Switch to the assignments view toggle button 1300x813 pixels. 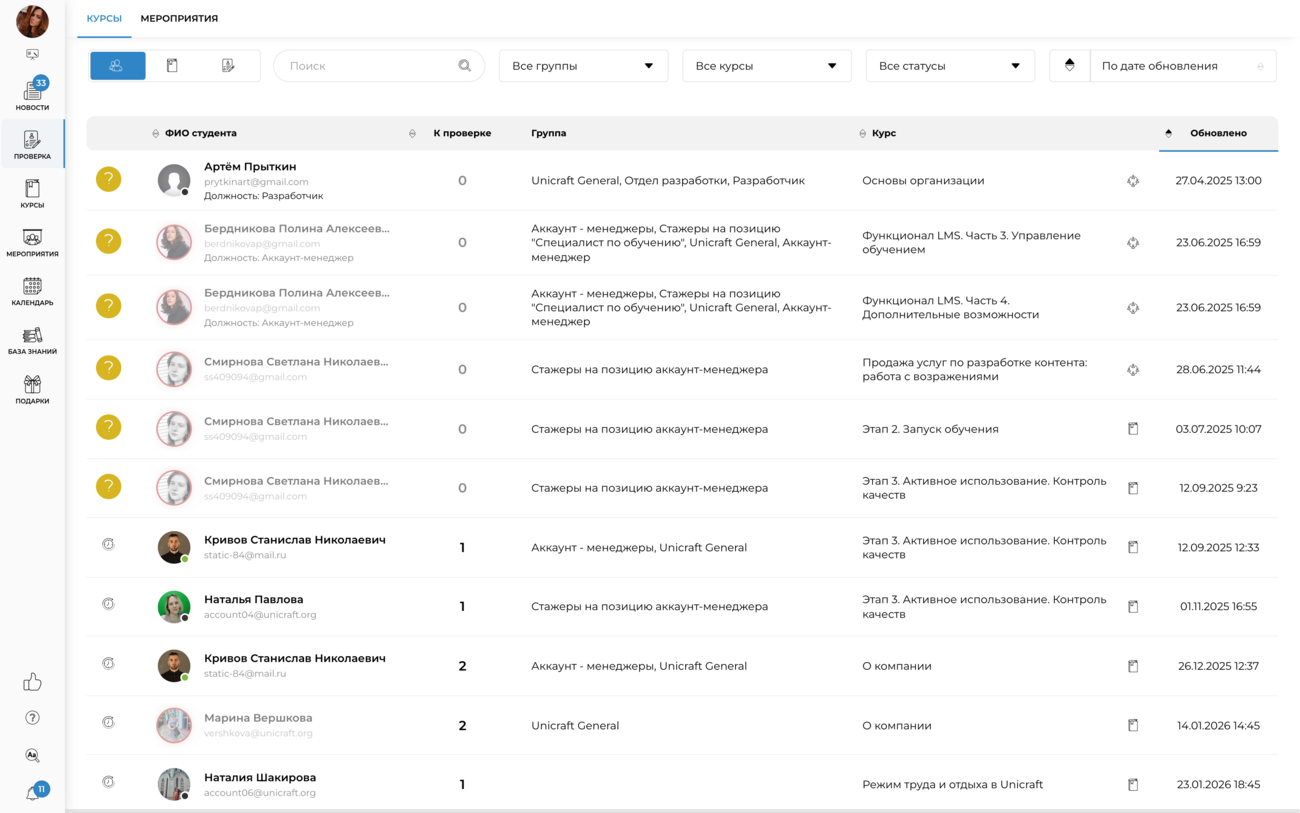tap(228, 66)
